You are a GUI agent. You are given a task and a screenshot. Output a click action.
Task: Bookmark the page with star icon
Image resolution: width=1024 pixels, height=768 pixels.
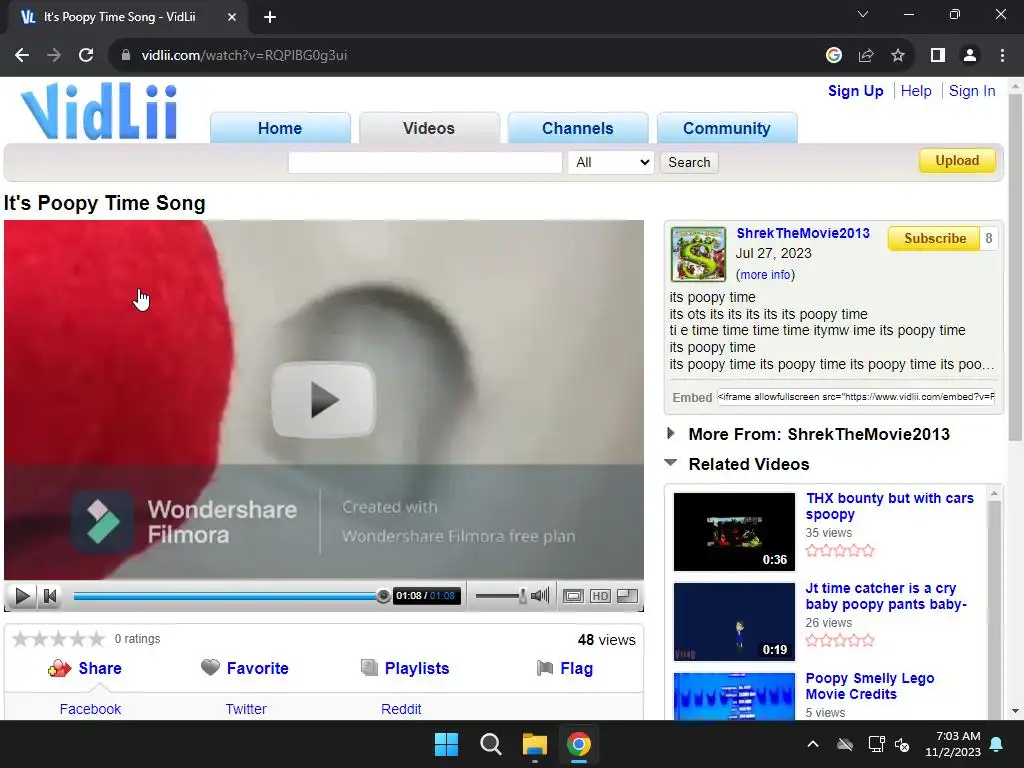click(898, 56)
